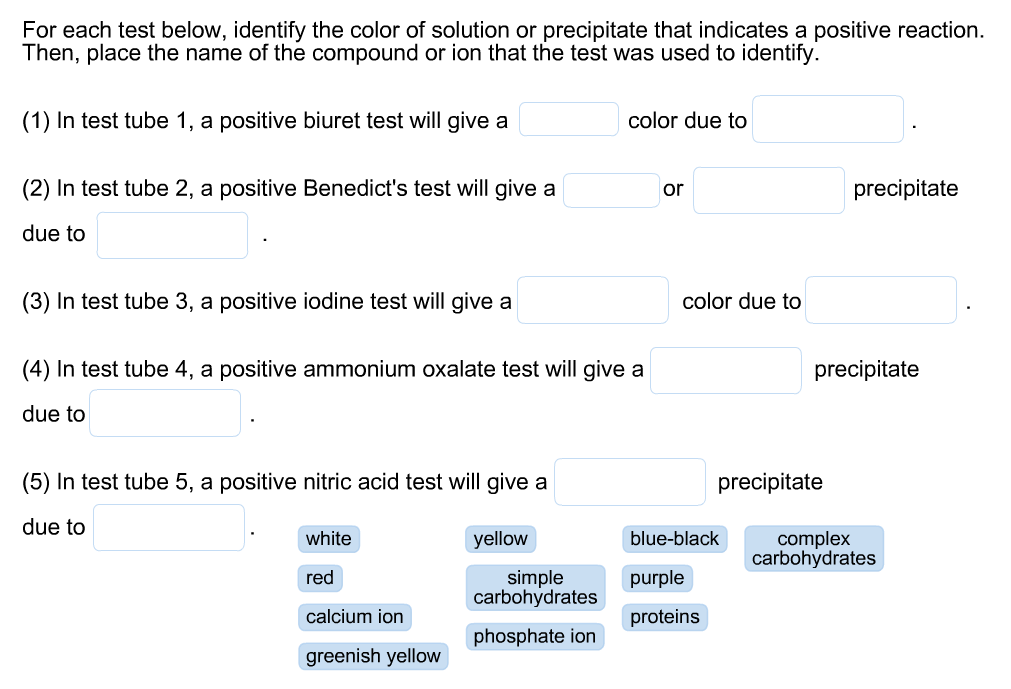
Task: Select the "proteins" answer chip
Action: click(x=664, y=617)
